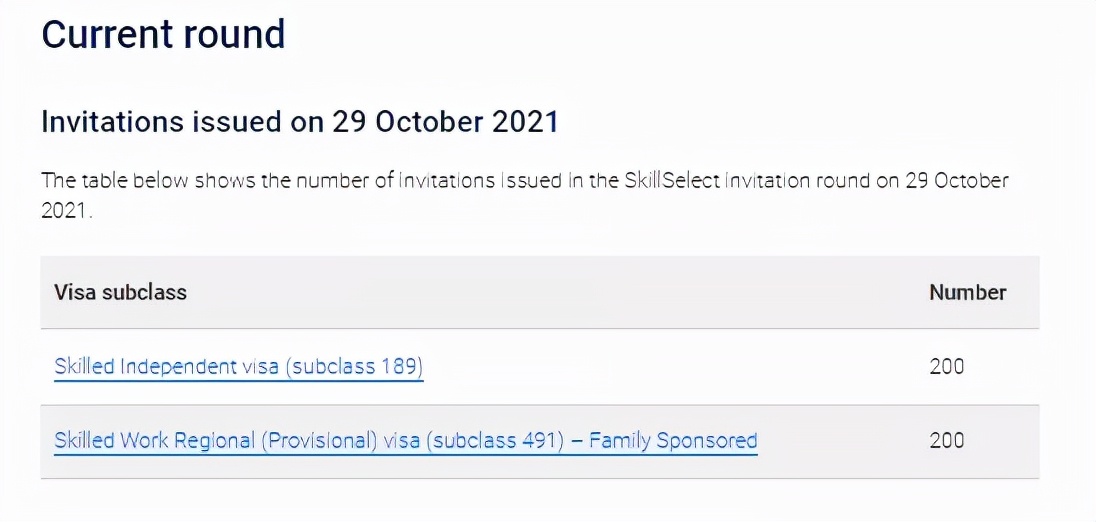Open the Skilled Work Regional (Provisional) visa link
Image resolution: width=1096 pixels, height=522 pixels.
click(405, 440)
